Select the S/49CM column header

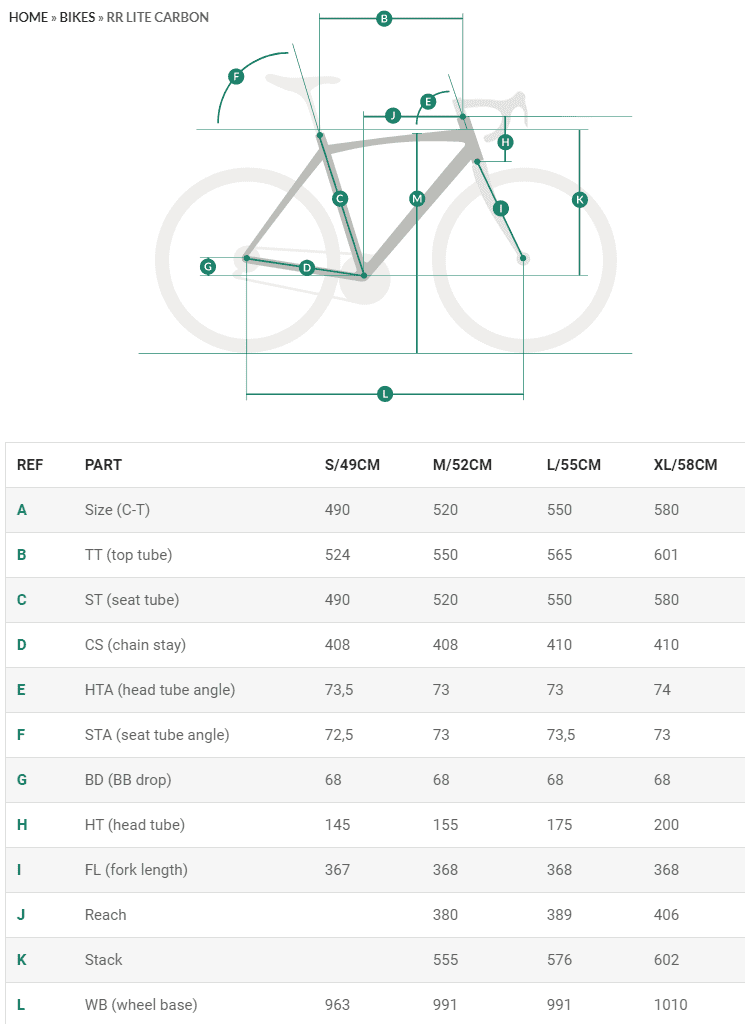(x=352, y=465)
